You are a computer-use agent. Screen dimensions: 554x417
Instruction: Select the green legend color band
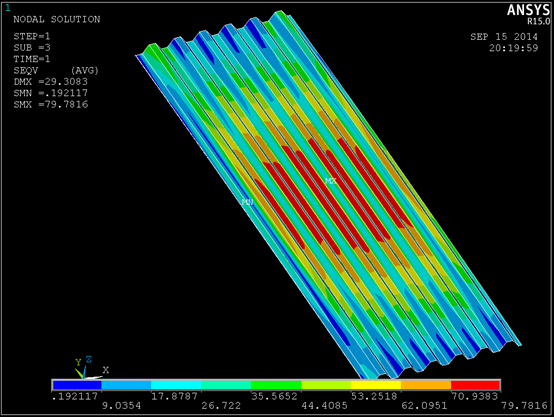pos(276,385)
